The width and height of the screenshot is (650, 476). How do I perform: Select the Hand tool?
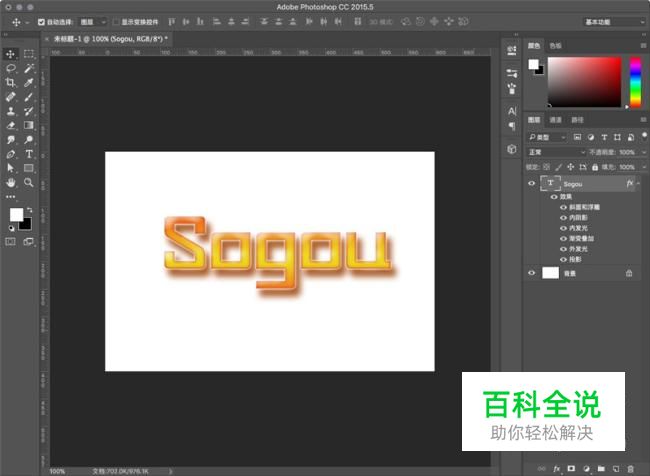pos(11,182)
